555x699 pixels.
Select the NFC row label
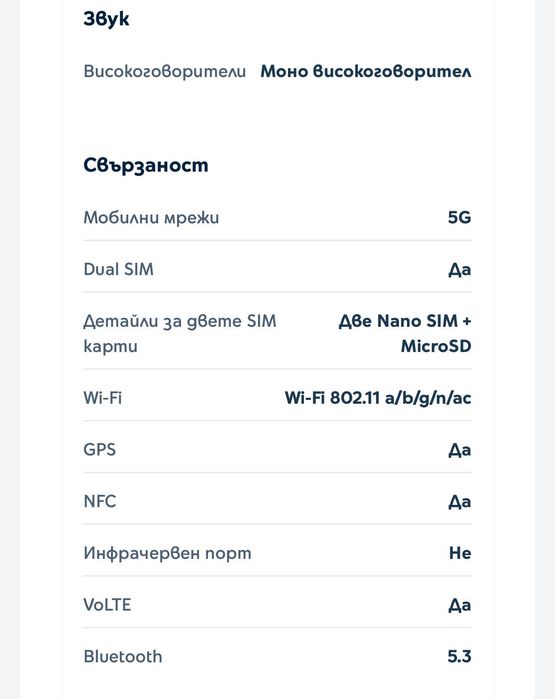point(100,502)
